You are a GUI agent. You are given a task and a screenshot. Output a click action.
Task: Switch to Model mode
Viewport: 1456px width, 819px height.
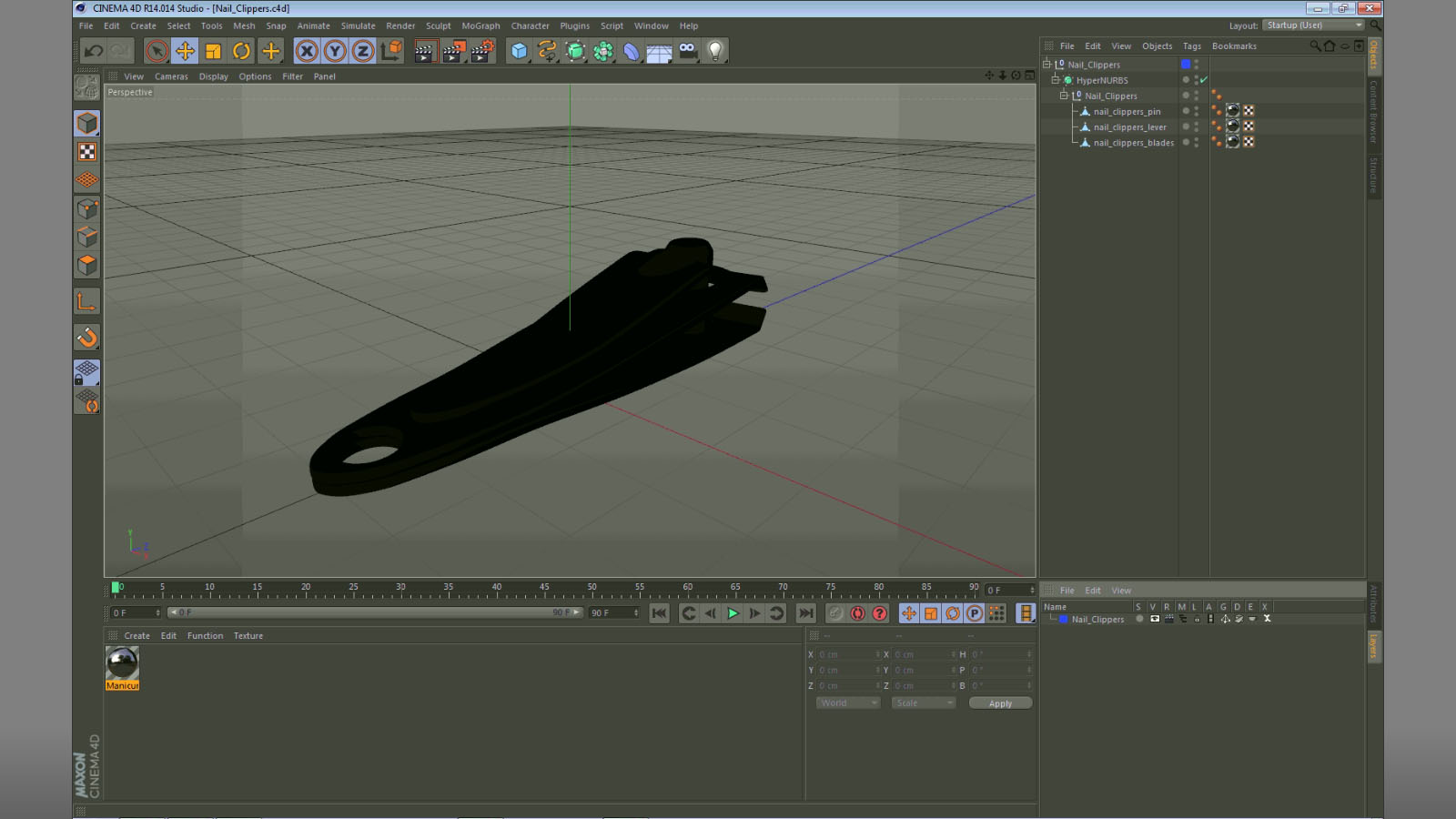pyautogui.click(x=87, y=123)
